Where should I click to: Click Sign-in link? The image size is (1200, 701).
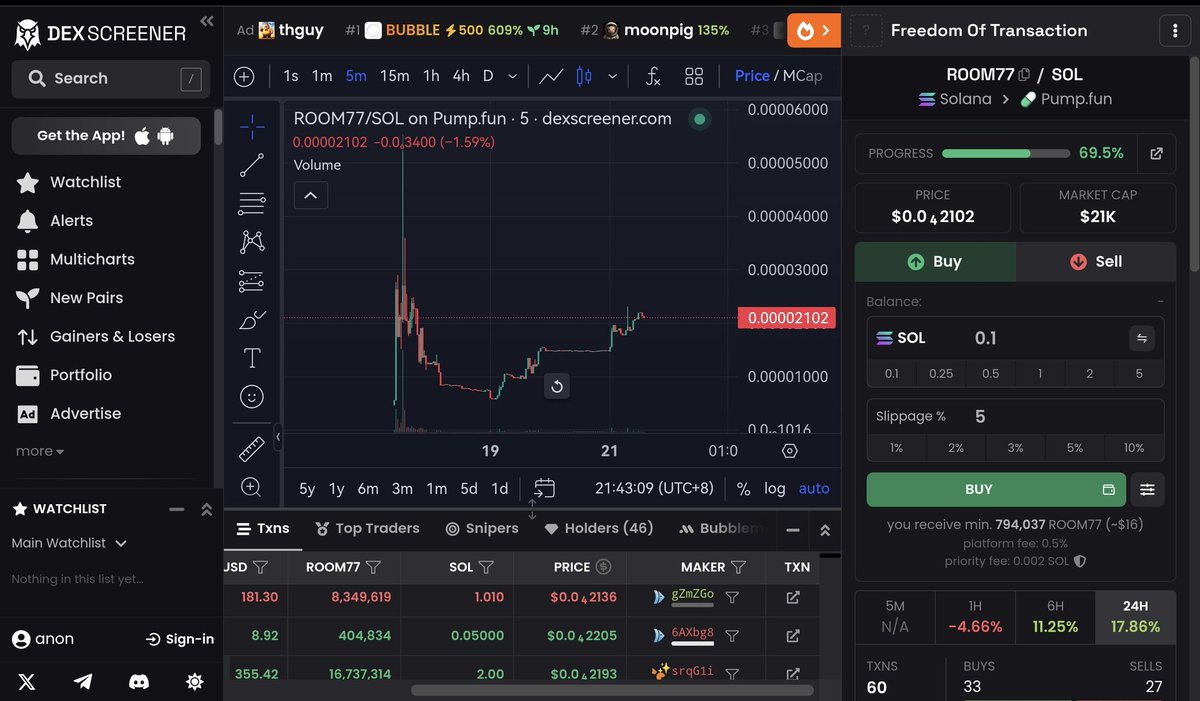pyautogui.click(x=180, y=639)
